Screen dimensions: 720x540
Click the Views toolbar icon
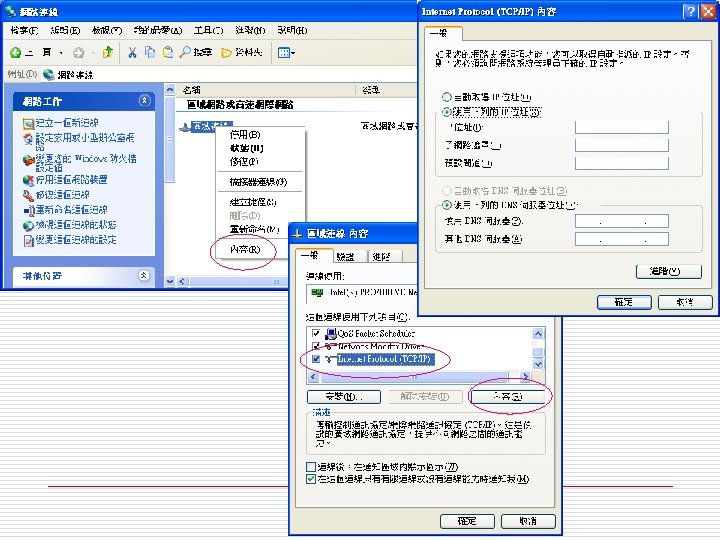coord(283,53)
